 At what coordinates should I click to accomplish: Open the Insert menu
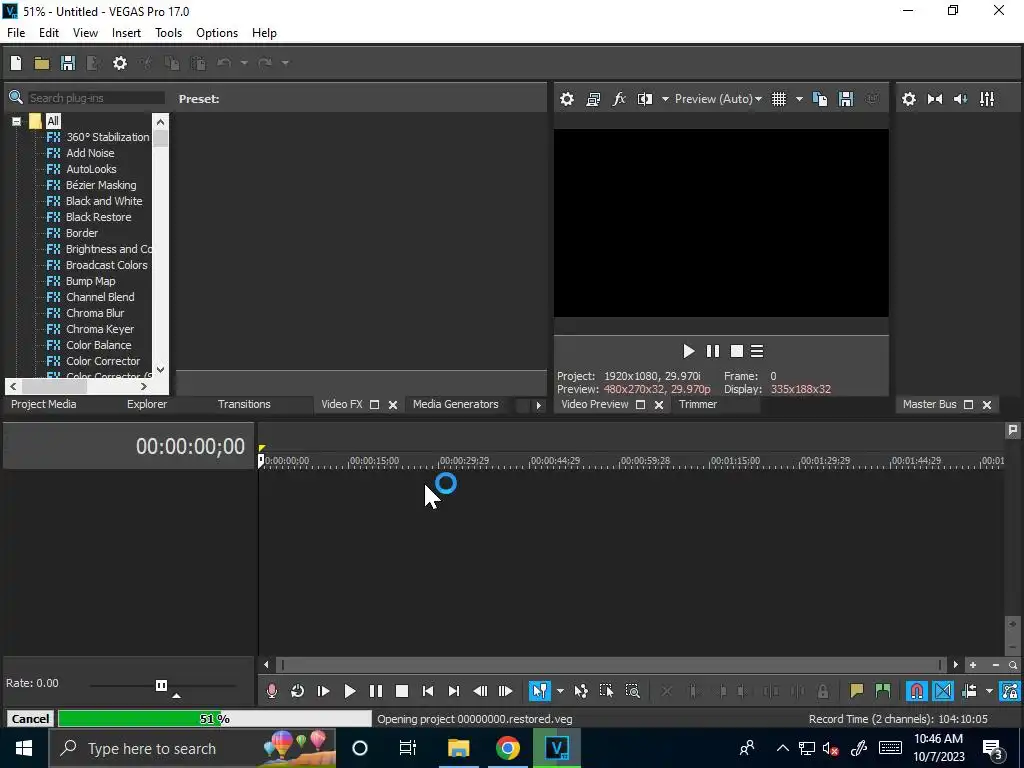(x=126, y=33)
